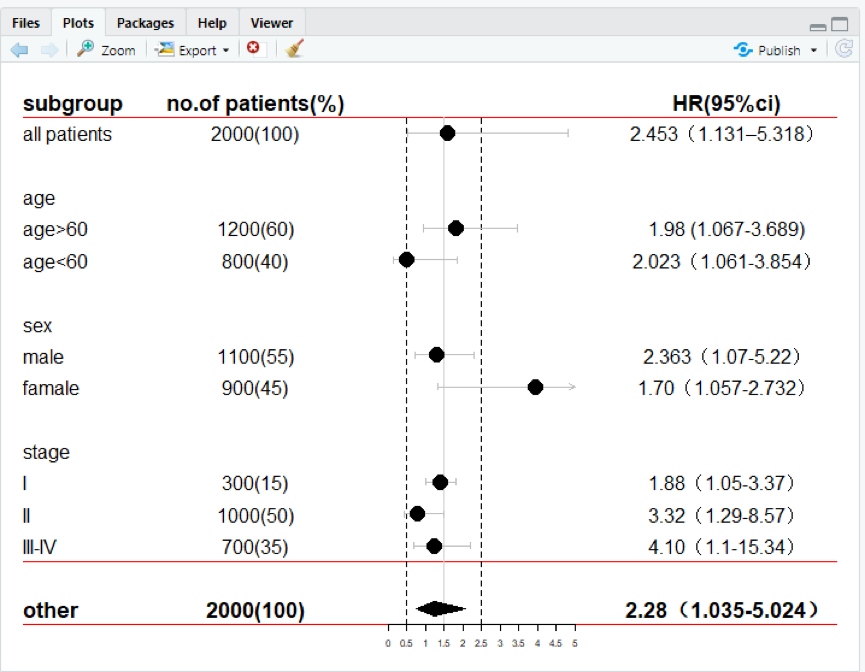This screenshot has width=865, height=672.
Task: Click the '1000(50)' patient count
Action: click(x=255, y=515)
